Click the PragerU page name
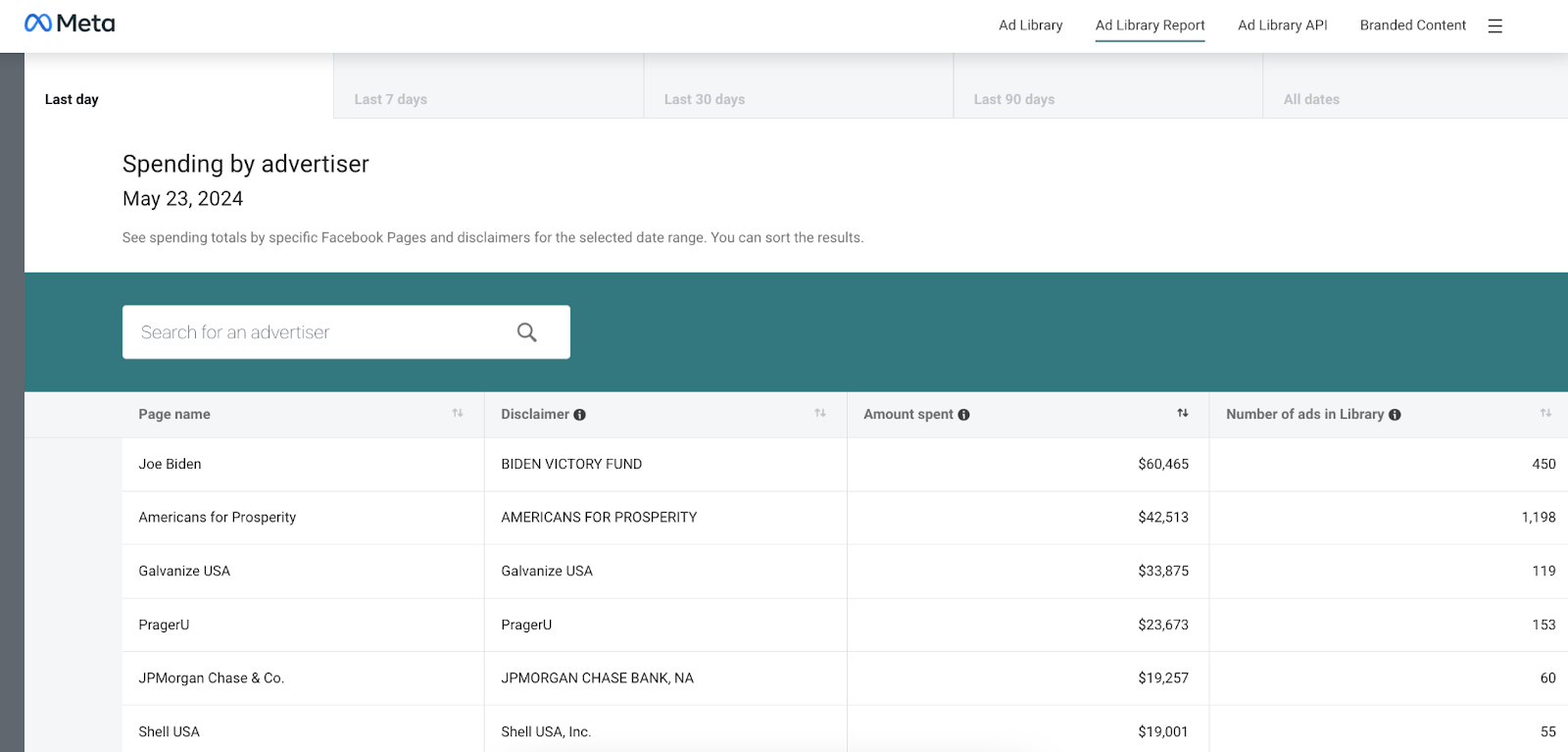 (164, 625)
